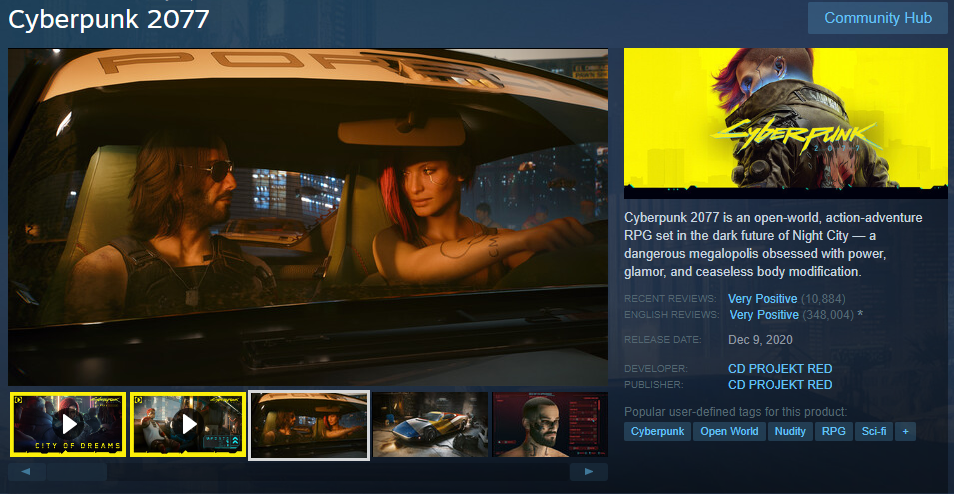Click the thumbnail strip scrollbar handle
954x494 pixels.
pos(77,471)
